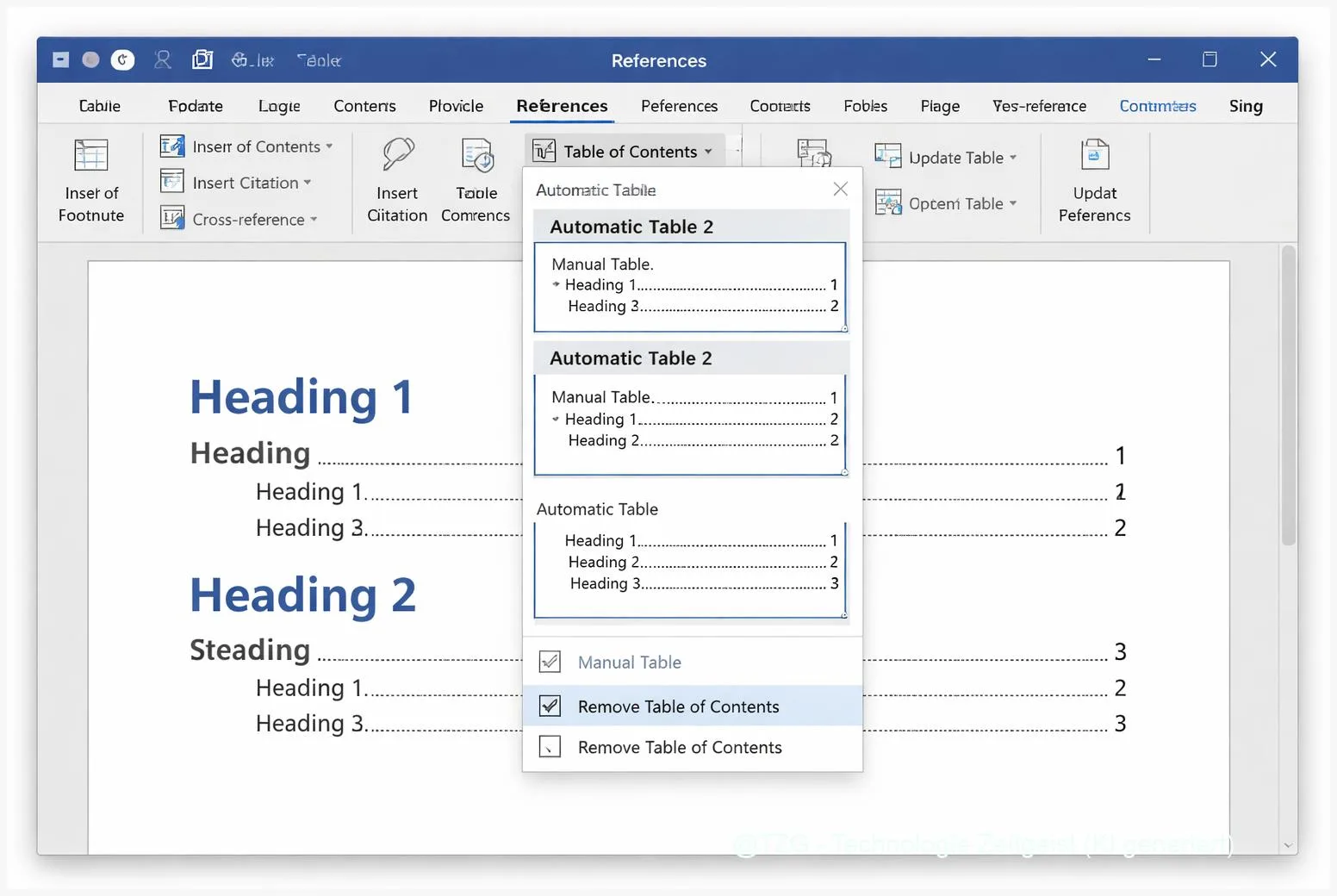Image resolution: width=1337 pixels, height=896 pixels.
Task: Uncheck the highlighted Remove Table of Contents checkbox
Action: pyautogui.click(x=550, y=706)
